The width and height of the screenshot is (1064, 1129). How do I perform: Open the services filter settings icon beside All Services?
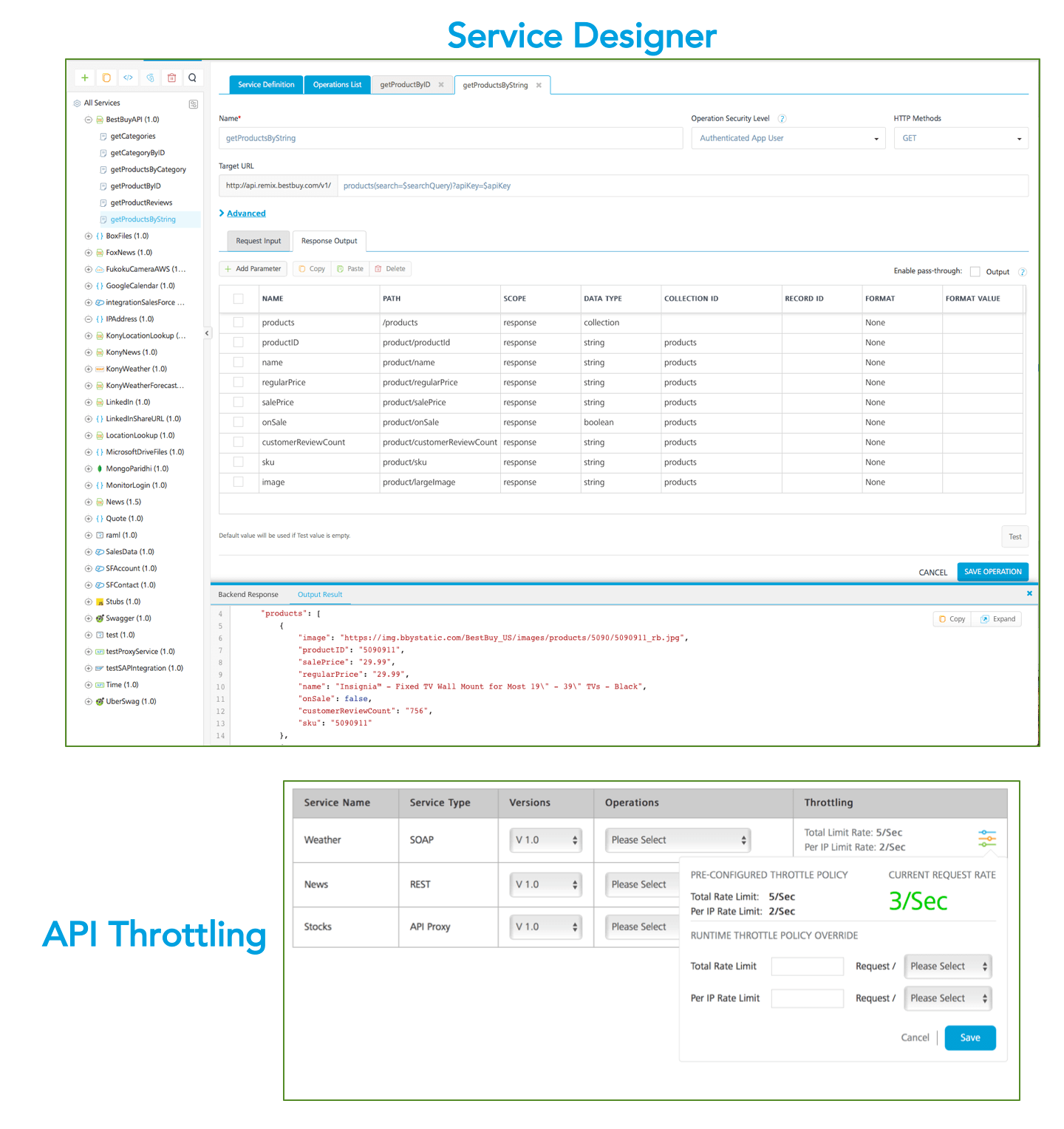(x=194, y=104)
